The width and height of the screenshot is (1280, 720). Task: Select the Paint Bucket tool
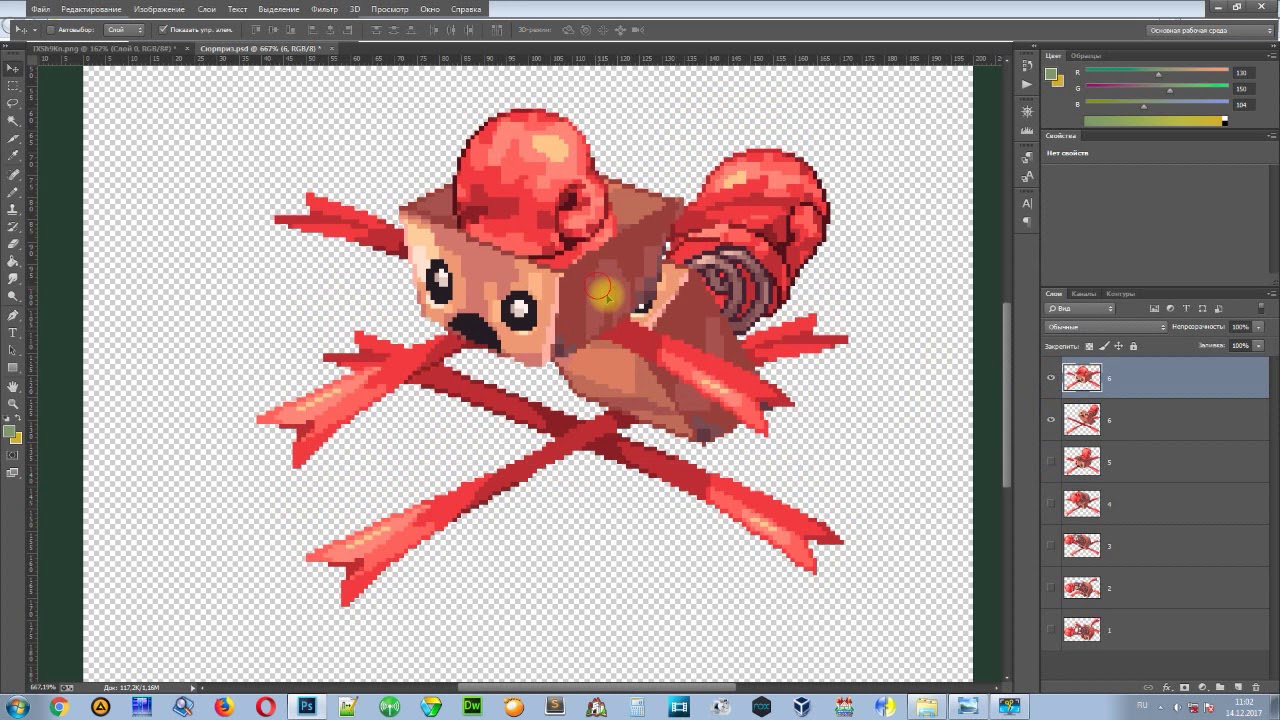pos(13,261)
